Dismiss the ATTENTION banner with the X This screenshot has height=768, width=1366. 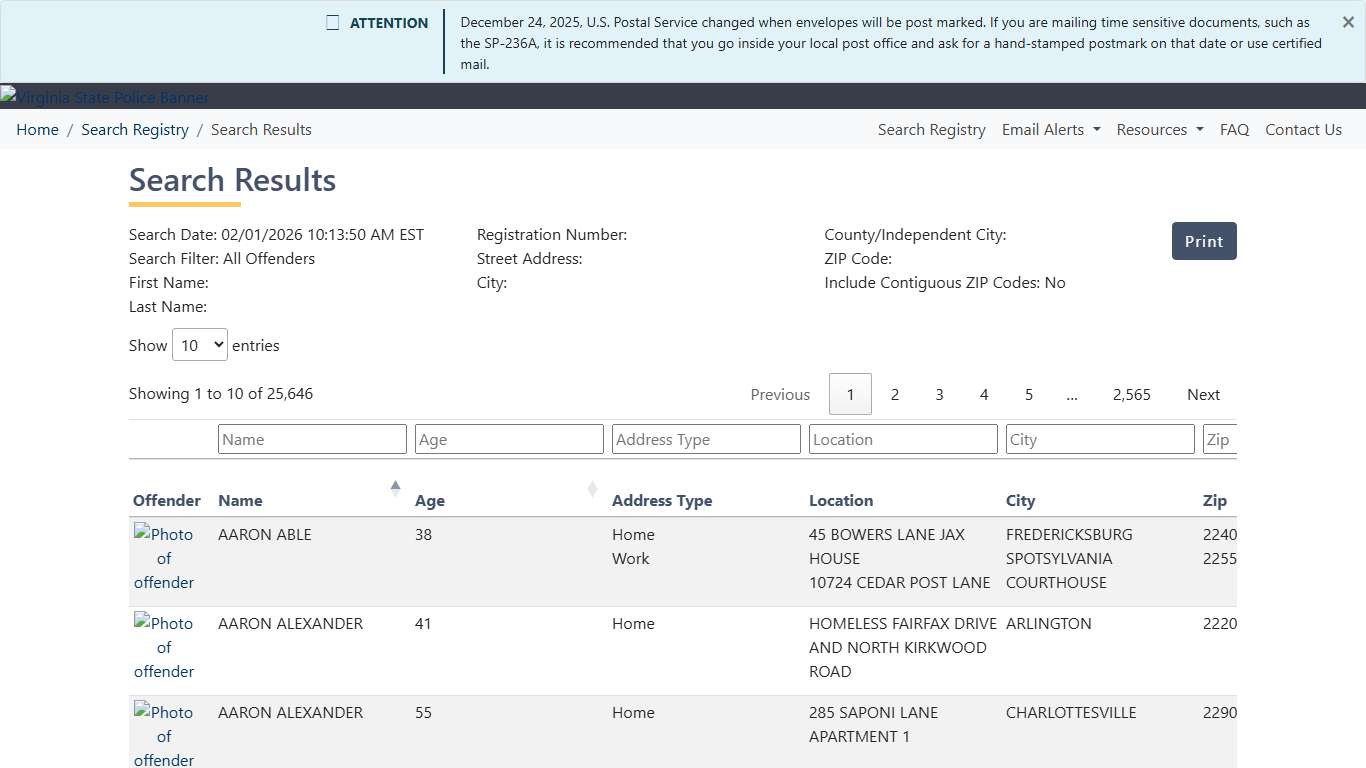[x=1347, y=22]
